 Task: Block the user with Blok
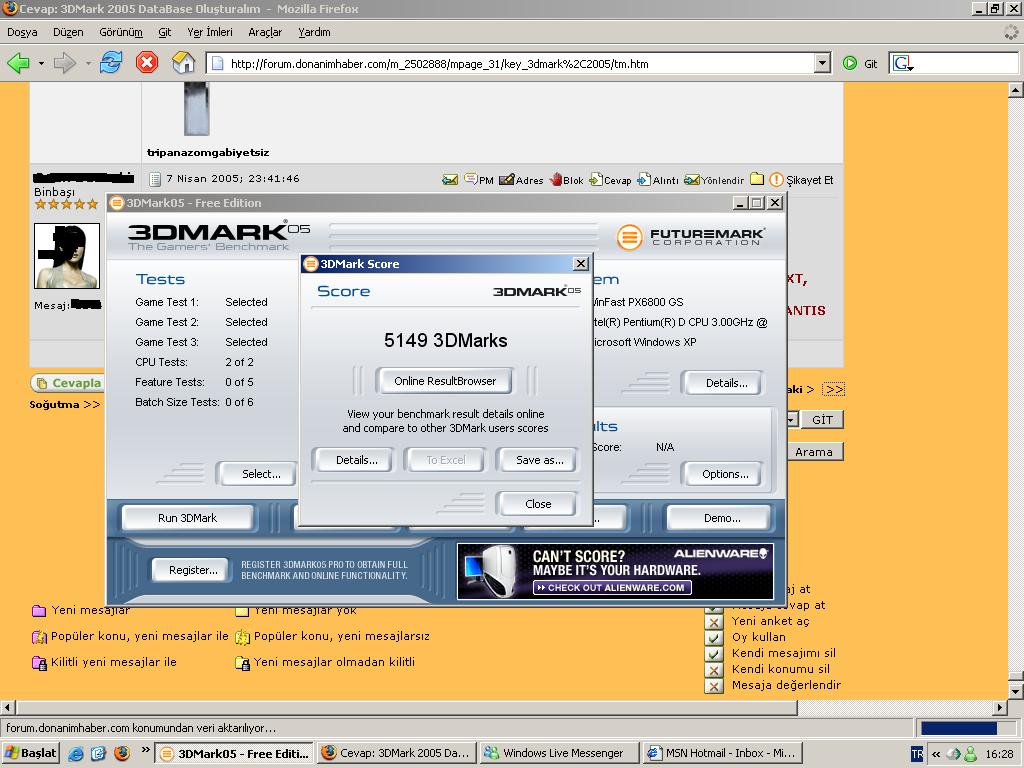[566, 180]
